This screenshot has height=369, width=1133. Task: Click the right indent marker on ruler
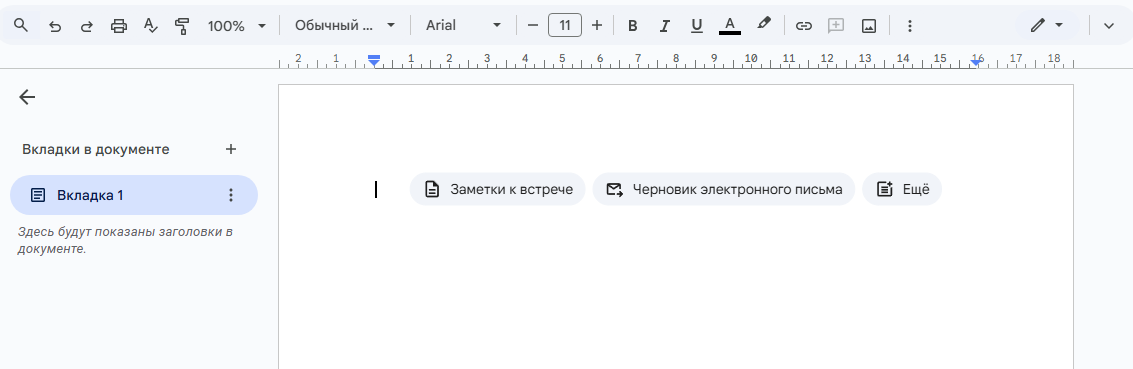[x=976, y=63]
